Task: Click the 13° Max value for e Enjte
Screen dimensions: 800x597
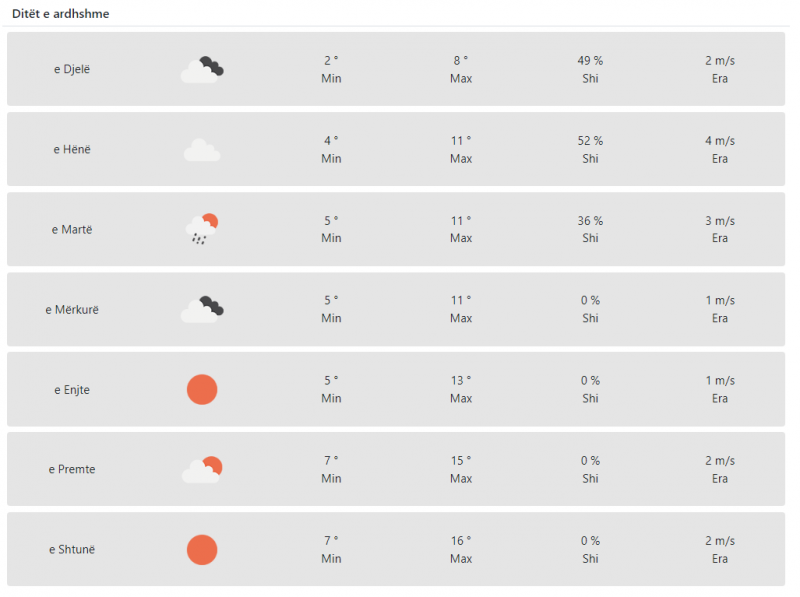Action: (461, 381)
